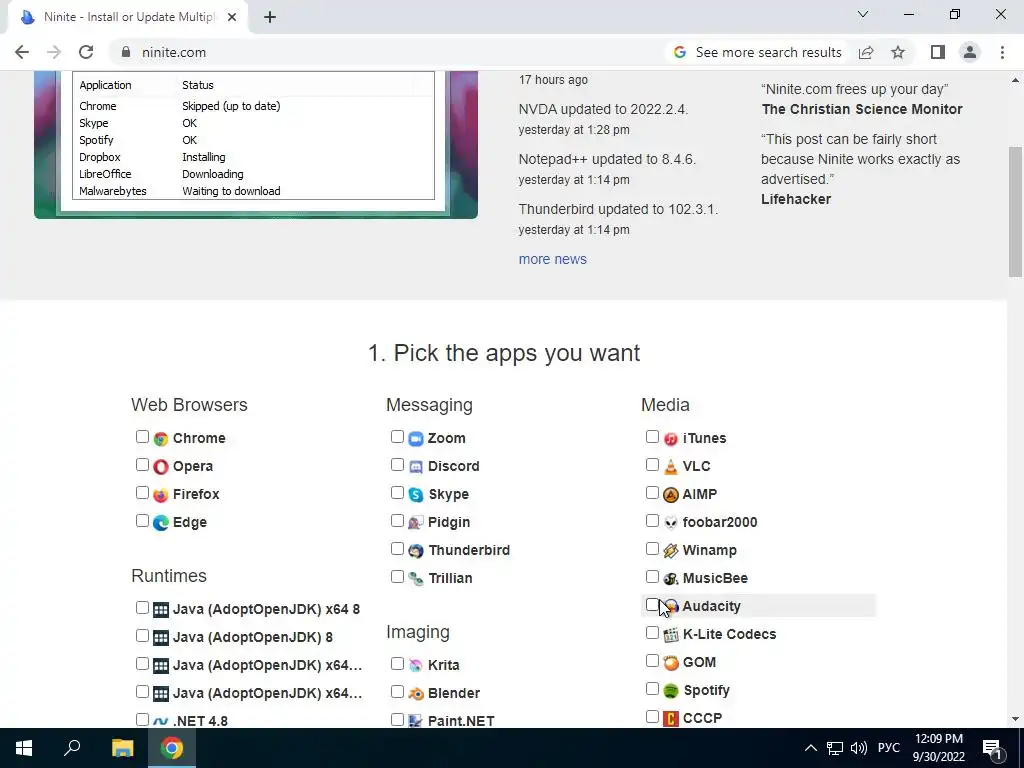This screenshot has height=768, width=1024.
Task: Click the Discord app icon
Action: tap(416, 467)
